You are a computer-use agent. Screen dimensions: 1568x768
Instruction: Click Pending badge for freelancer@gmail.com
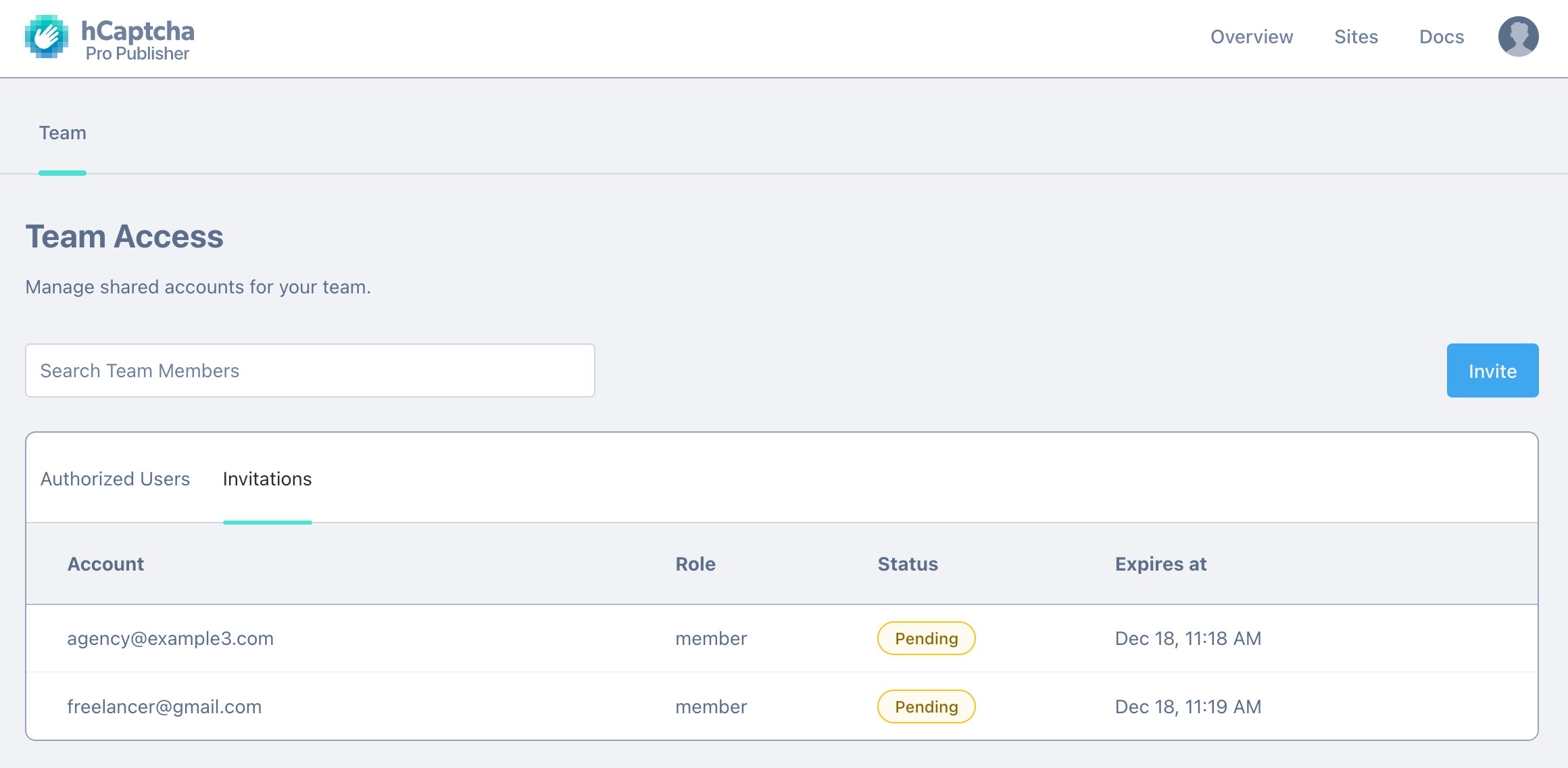pyautogui.click(x=926, y=706)
